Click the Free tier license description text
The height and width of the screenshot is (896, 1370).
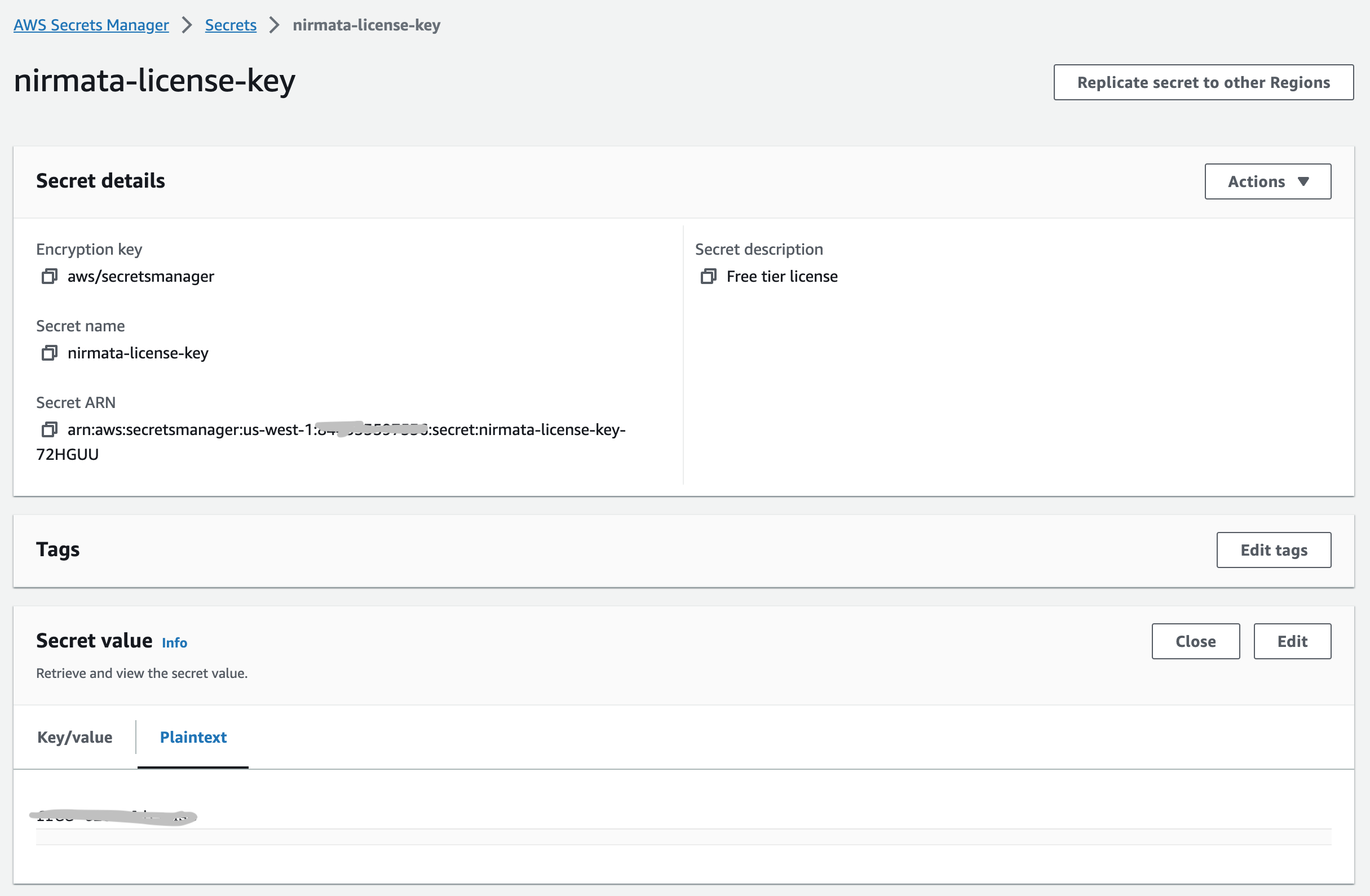[782, 276]
